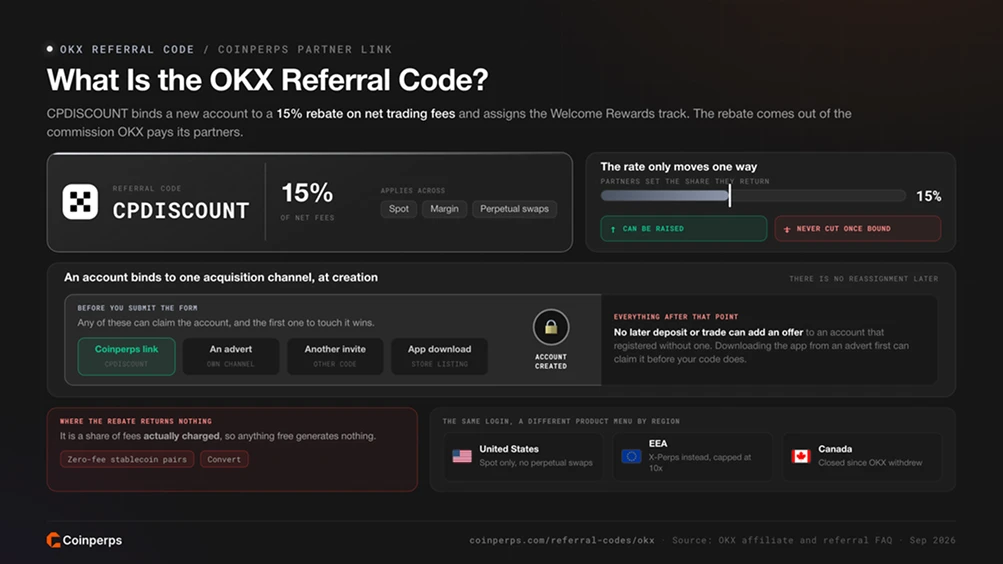Image resolution: width=1003 pixels, height=564 pixels.
Task: Click the OKX REFERRAL CODE breadcrumb
Action: [x=127, y=49]
